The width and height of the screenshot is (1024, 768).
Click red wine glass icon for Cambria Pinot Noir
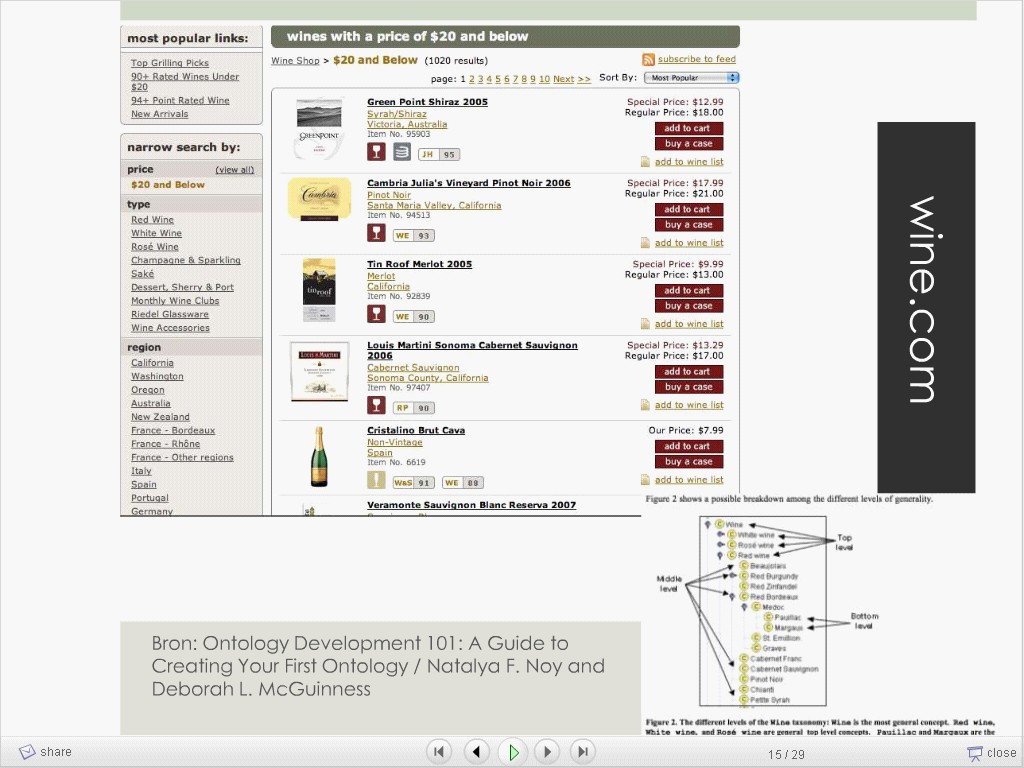pyautogui.click(x=376, y=232)
